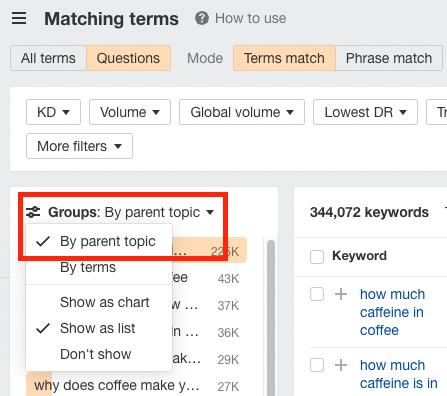This screenshot has width=447, height=396.
Task: Choose Show as list option
Action: pos(99,328)
